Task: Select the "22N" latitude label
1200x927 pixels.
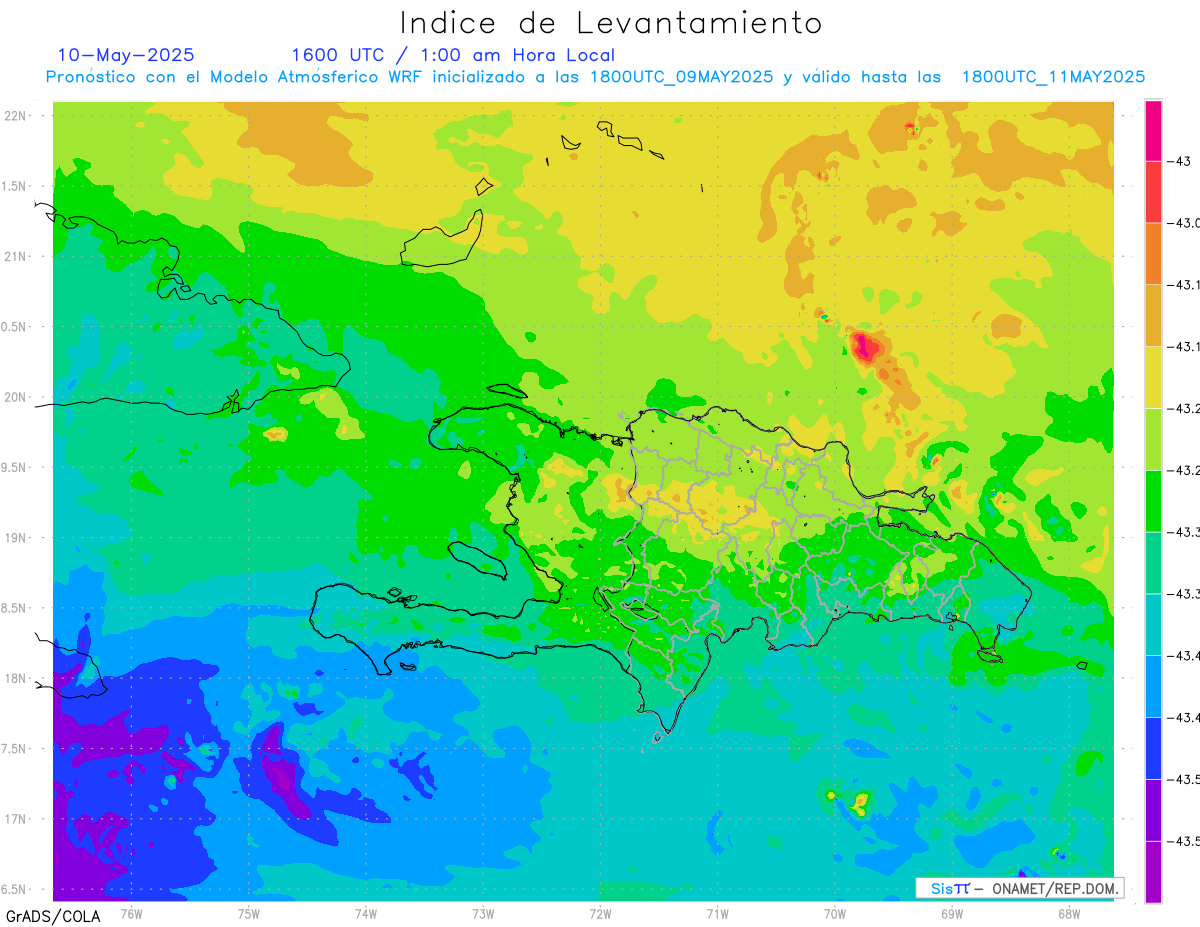Action: tap(16, 116)
